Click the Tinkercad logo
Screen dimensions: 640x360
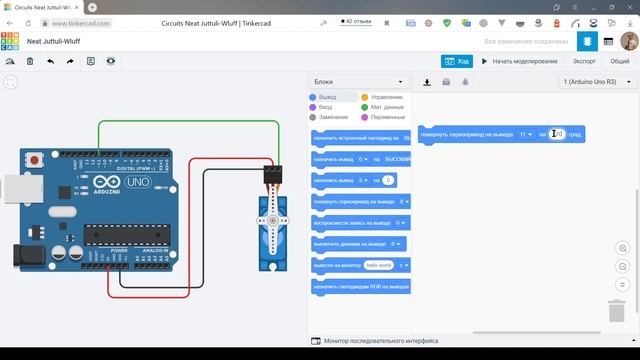point(10,41)
